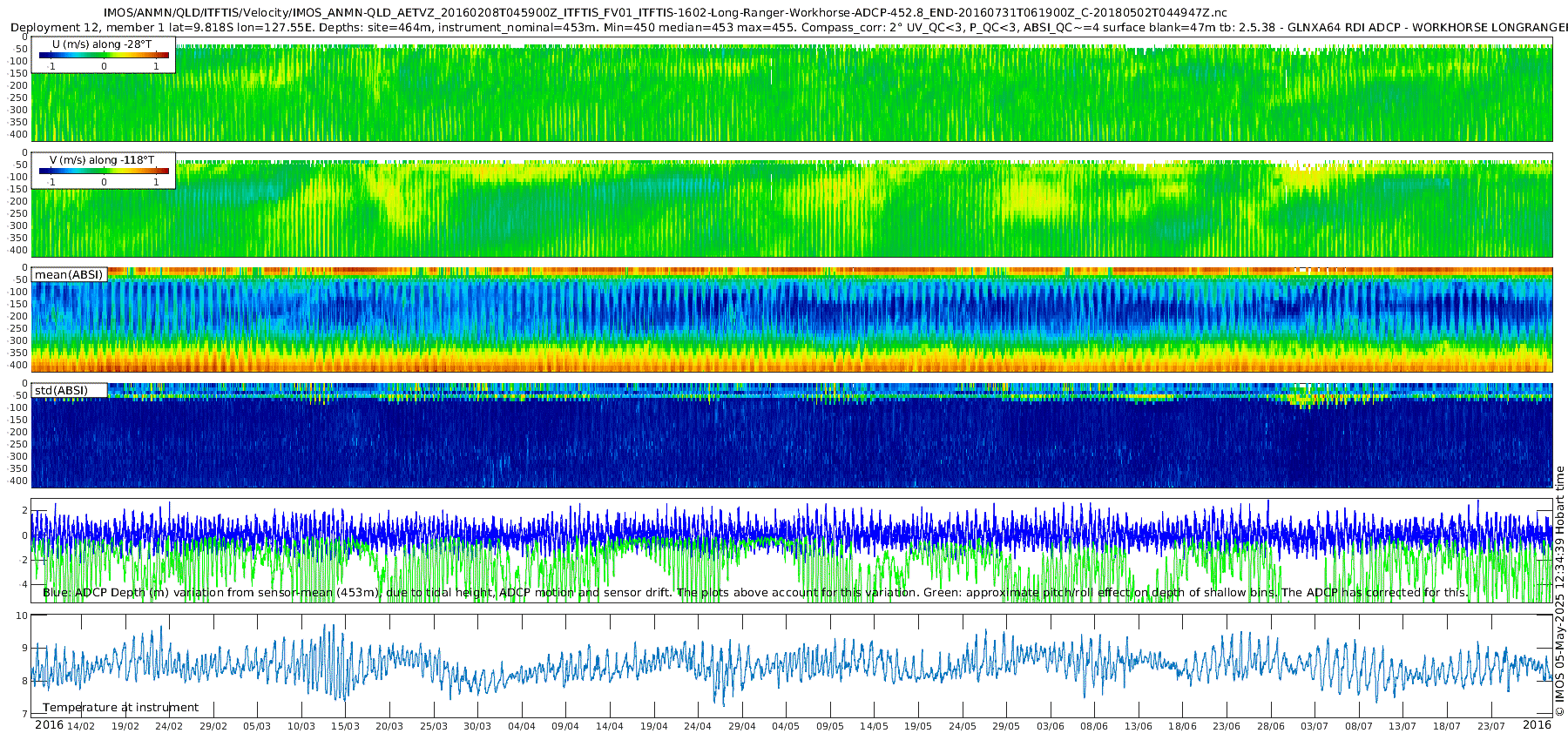Click the 14/05 date tick label
This screenshot has height=740, width=1568.
click(875, 726)
